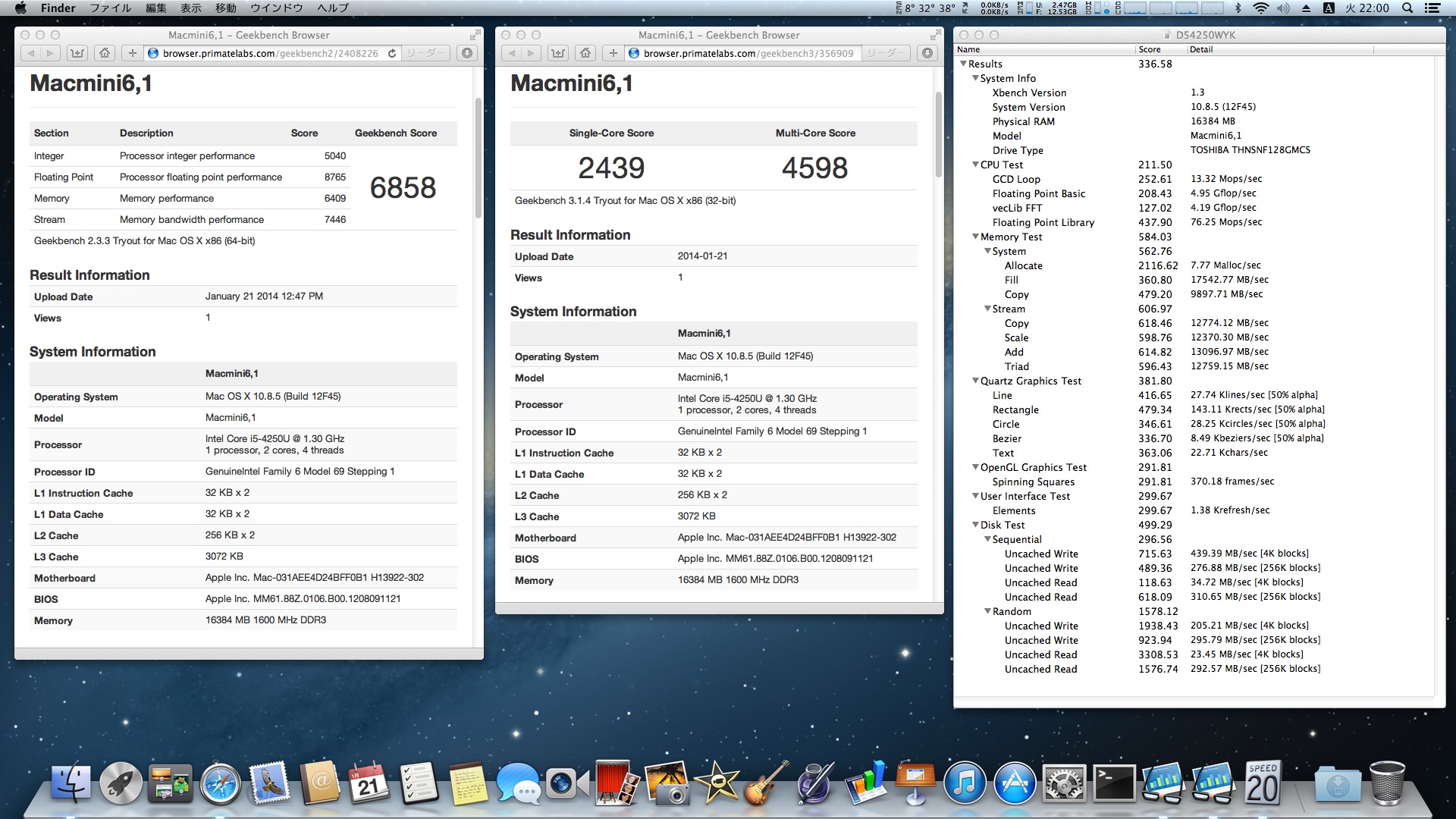Open the Bluetooth status menu
Viewport: 1456px width, 819px height.
[x=1238, y=8]
